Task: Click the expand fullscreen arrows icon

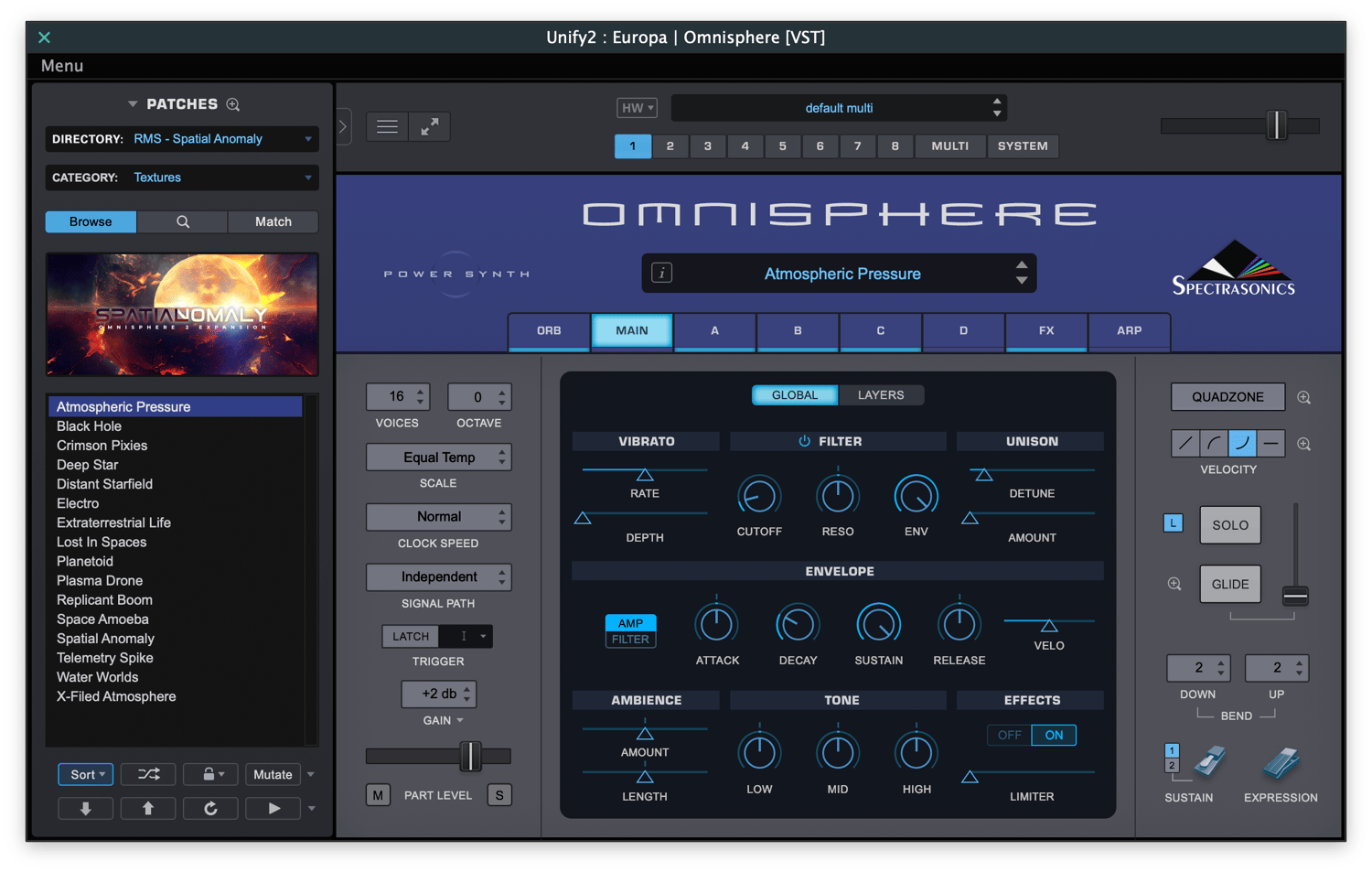Action: 429,126
